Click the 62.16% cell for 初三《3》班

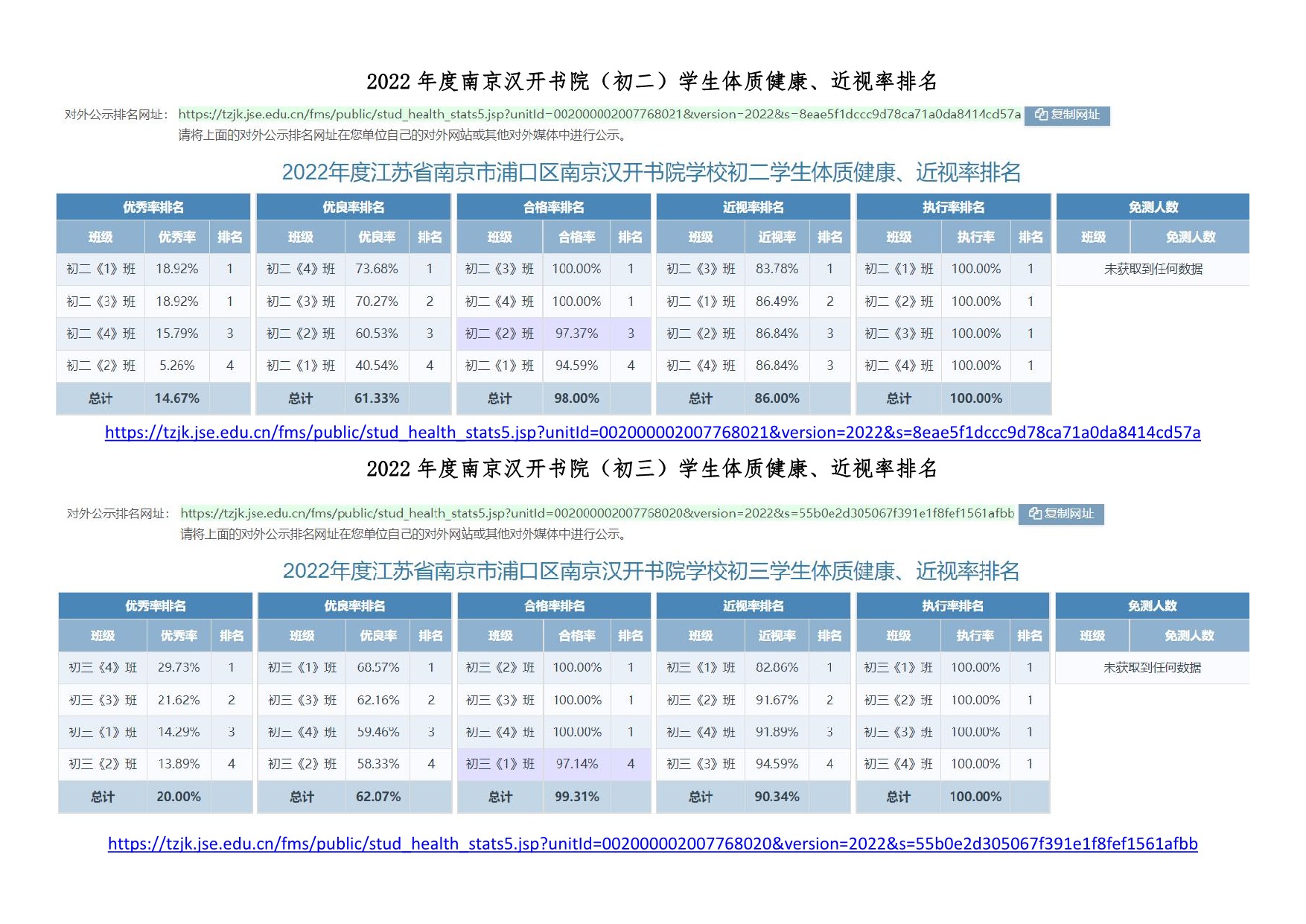pyautogui.click(x=378, y=700)
